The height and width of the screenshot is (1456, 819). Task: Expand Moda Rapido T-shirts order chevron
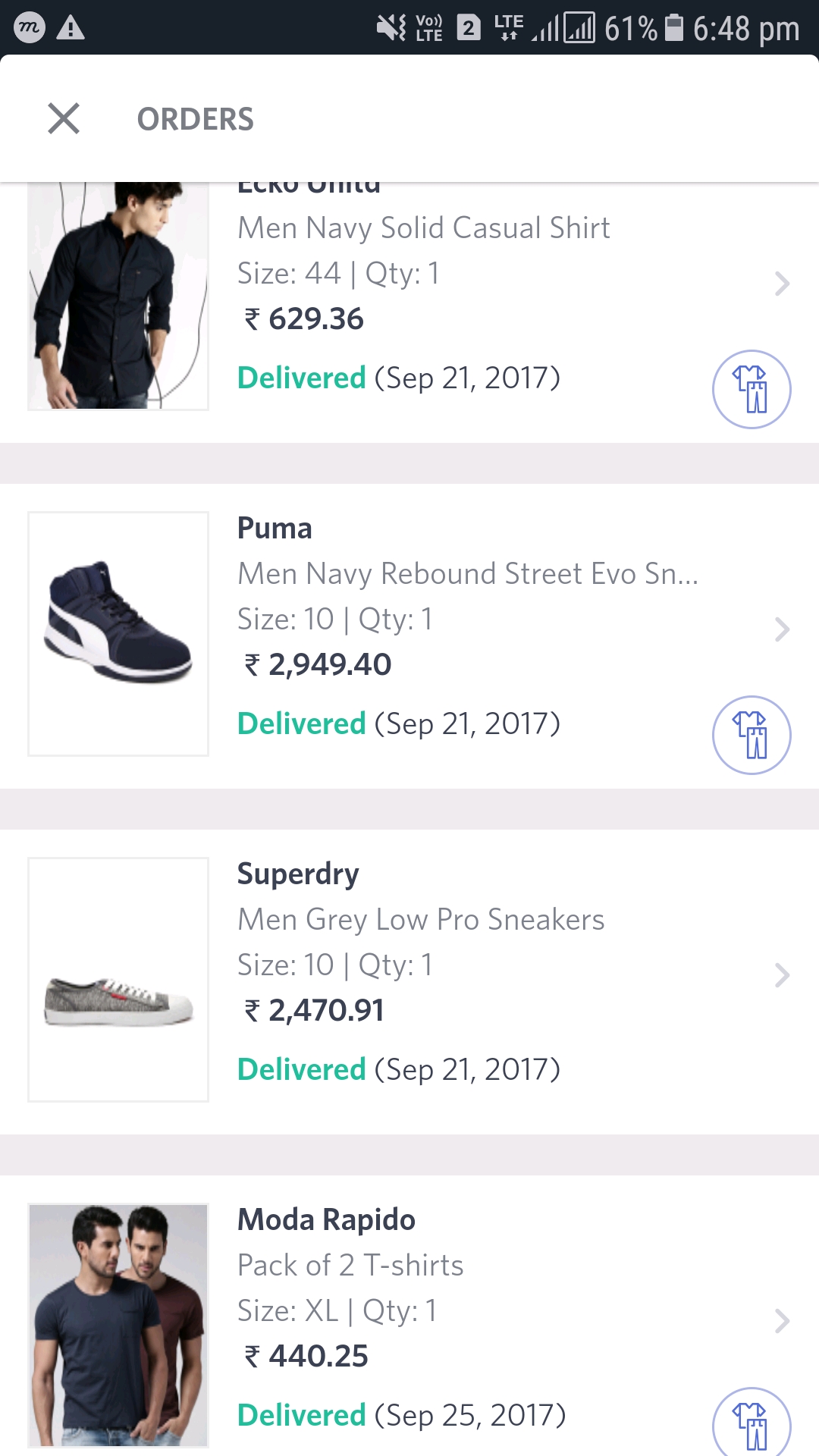pos(782,1321)
